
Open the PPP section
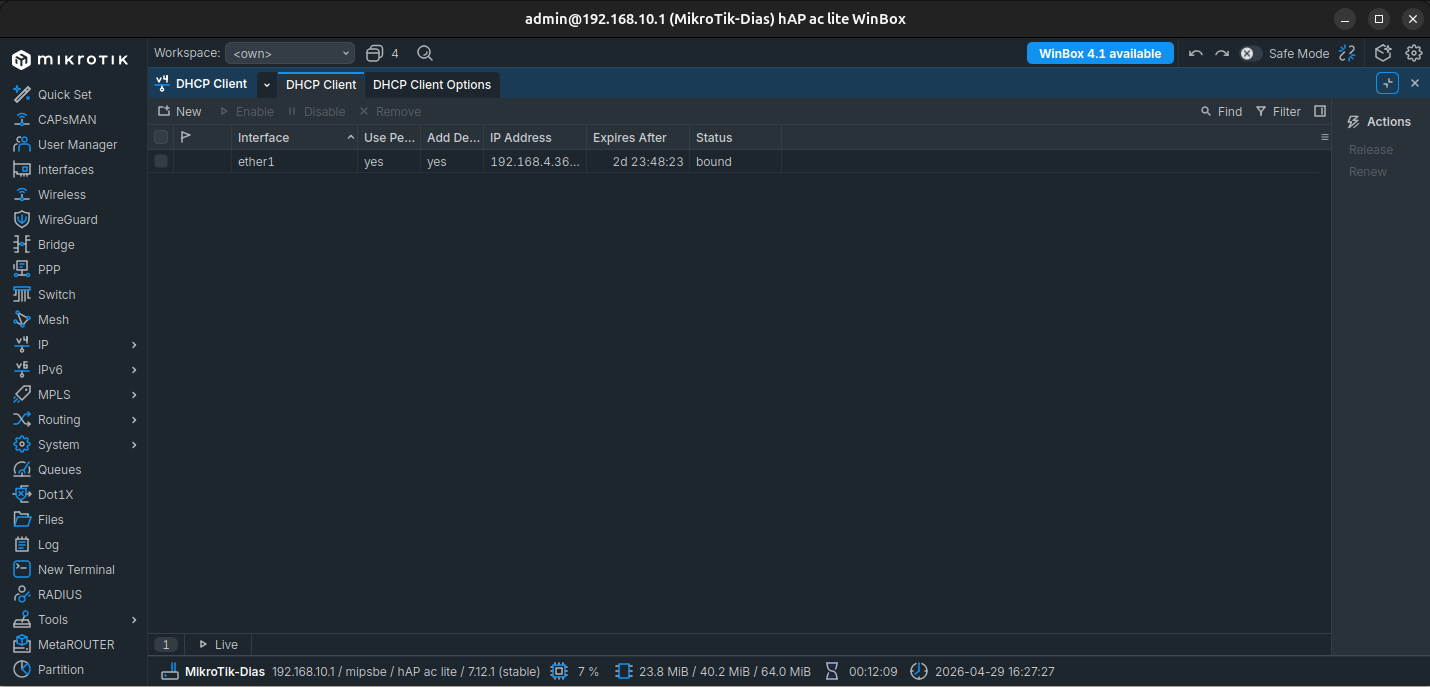(x=49, y=269)
